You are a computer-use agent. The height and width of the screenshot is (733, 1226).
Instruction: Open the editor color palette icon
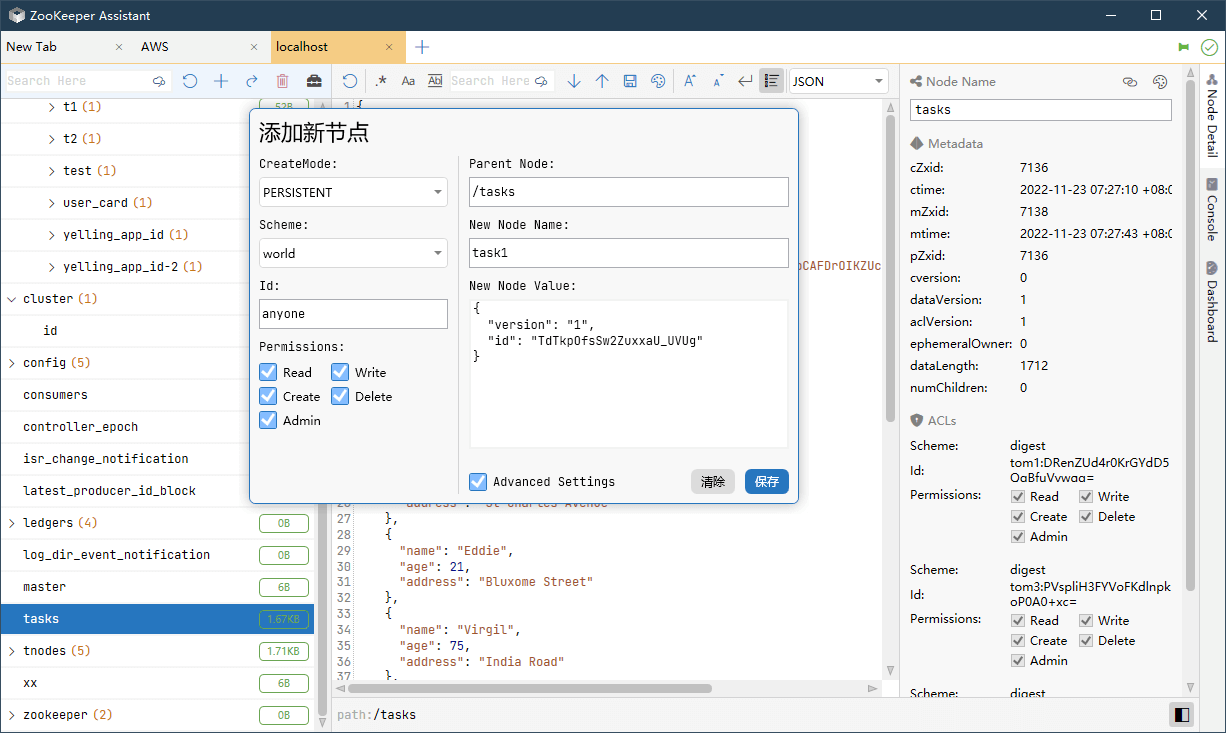coord(658,81)
